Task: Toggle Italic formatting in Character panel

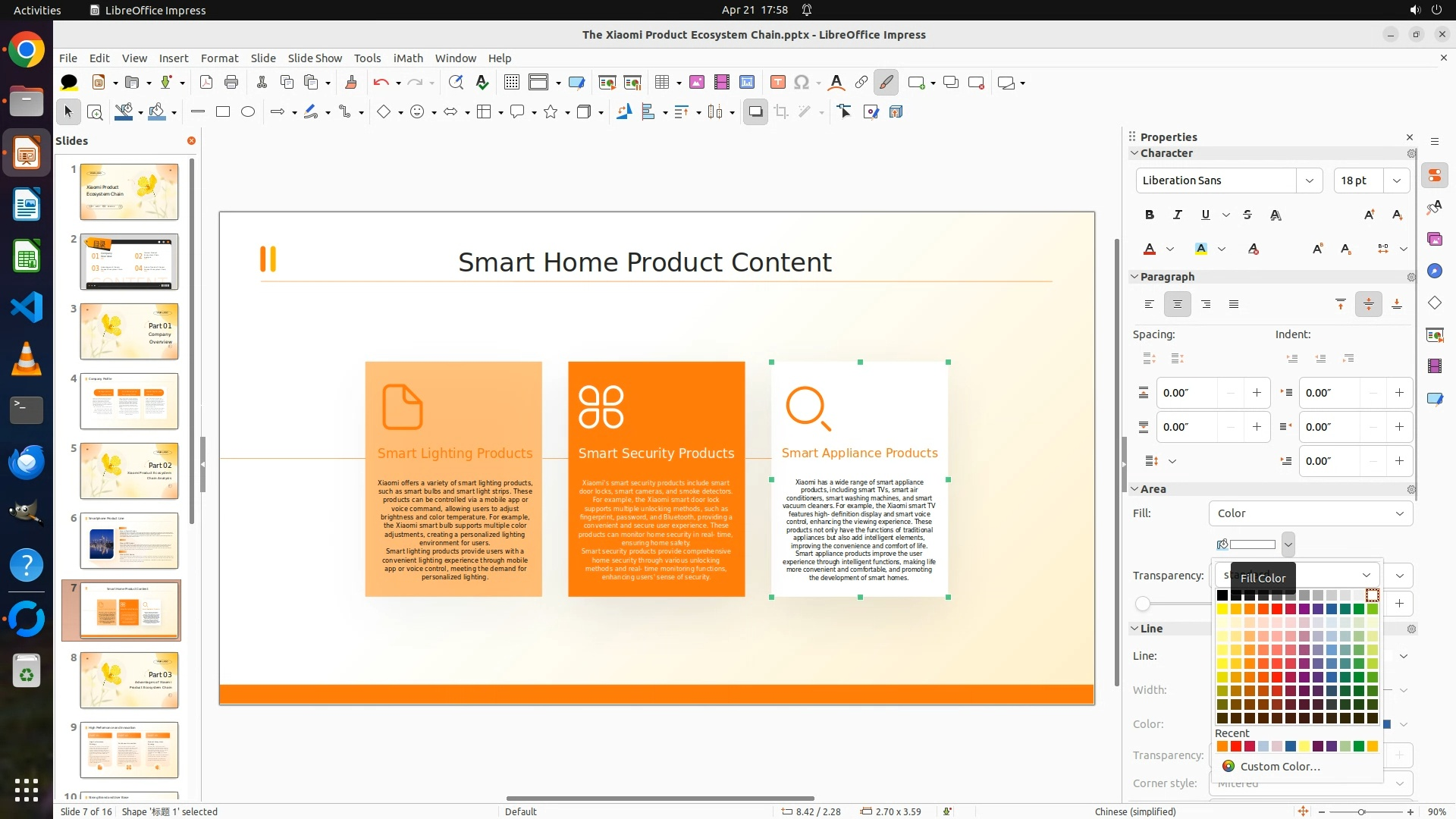Action: point(1178,215)
